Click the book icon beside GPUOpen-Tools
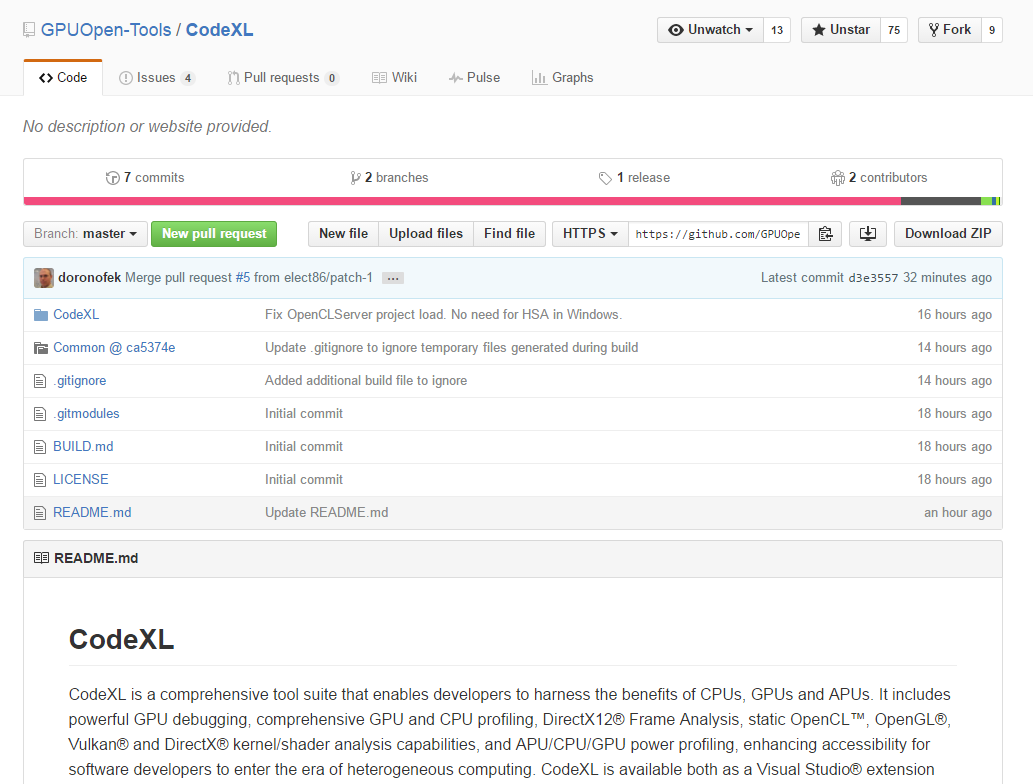The width and height of the screenshot is (1033, 784). (x=28, y=28)
